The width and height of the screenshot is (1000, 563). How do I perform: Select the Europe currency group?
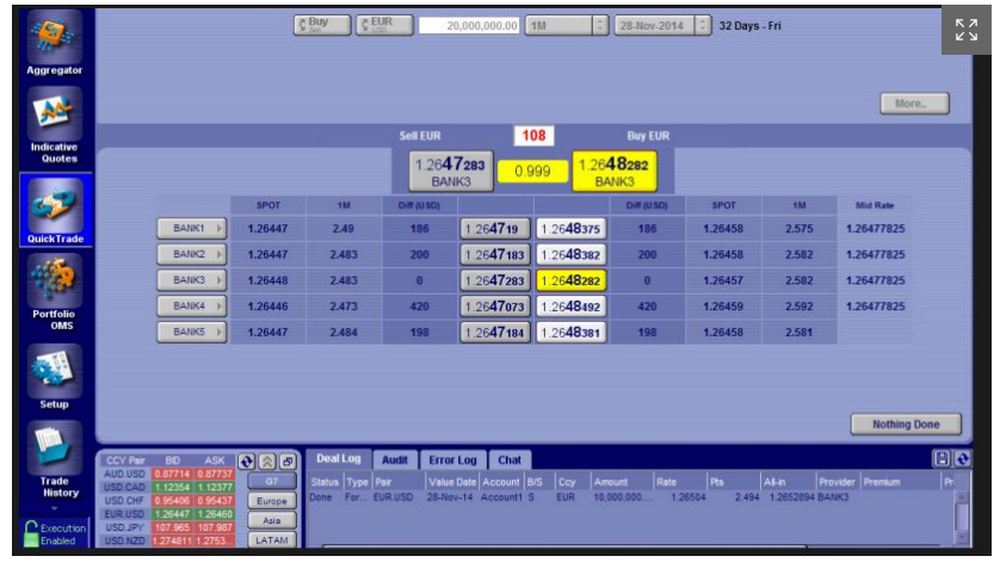pos(272,501)
